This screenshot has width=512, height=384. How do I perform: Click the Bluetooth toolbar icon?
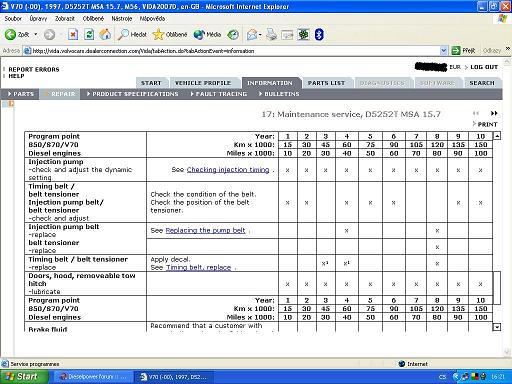click(319, 34)
